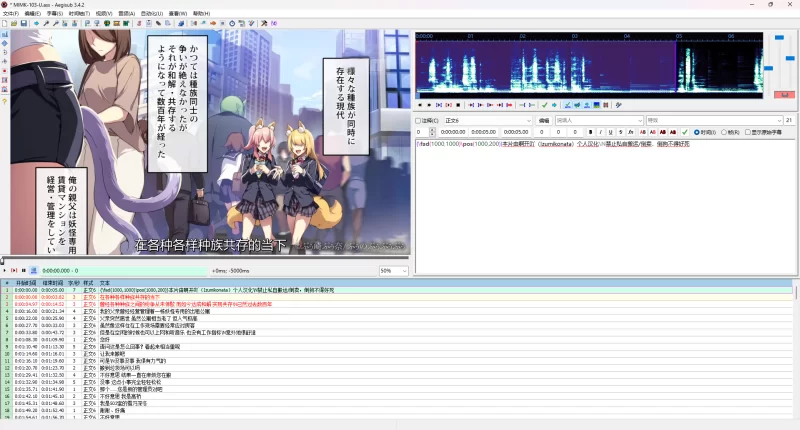Viewport: 800px width, 430px height.
Task: Open the 视频(V) menu
Action: tap(104, 13)
